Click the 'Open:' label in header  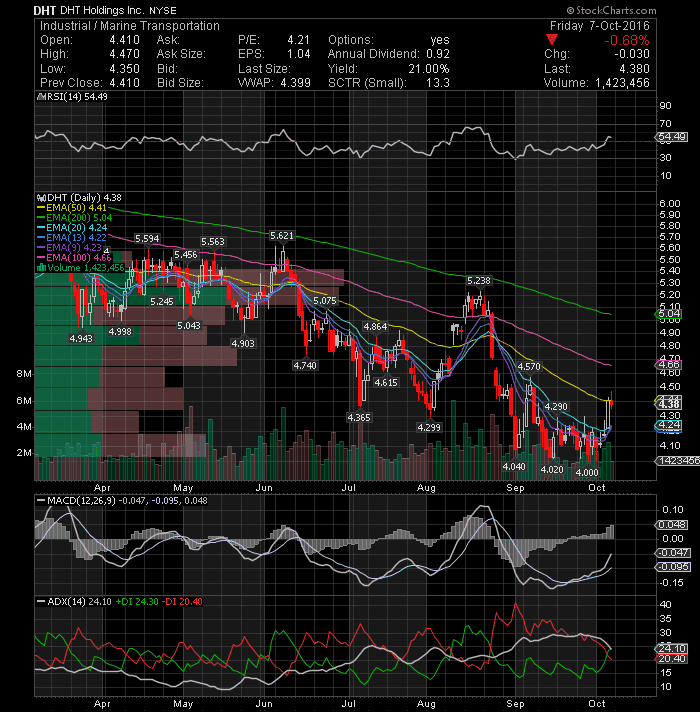pyautogui.click(x=54, y=40)
